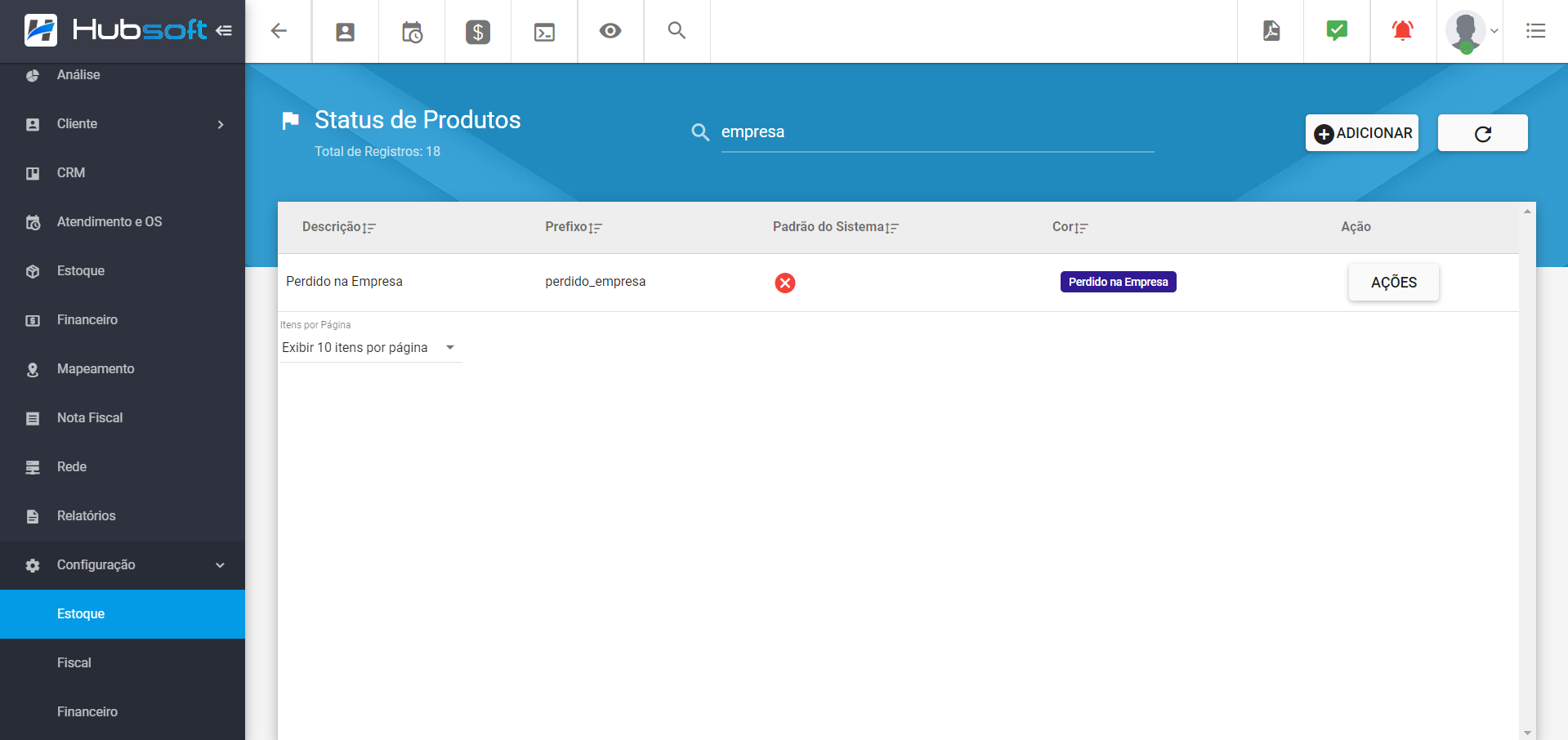This screenshot has height=740, width=1568.
Task: Open top-level Financeiro with money icon
Action: tap(123, 320)
